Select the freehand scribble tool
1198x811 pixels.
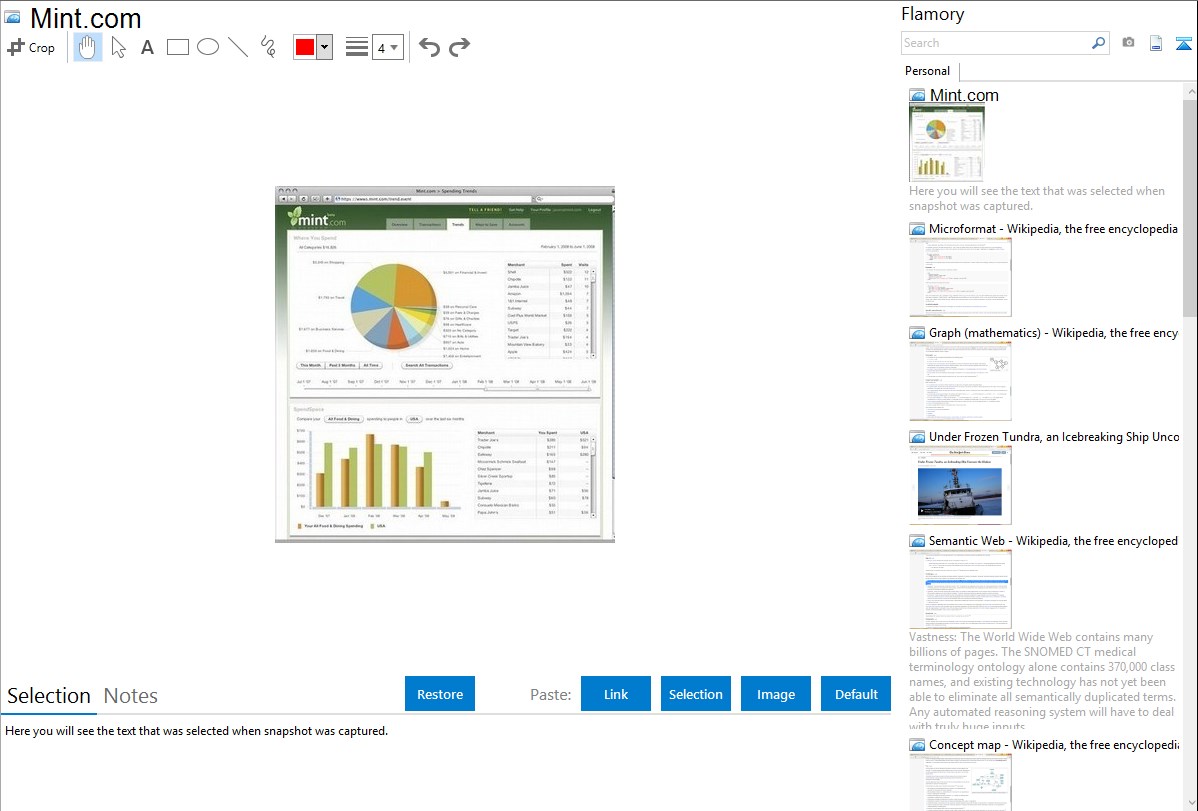click(268, 47)
